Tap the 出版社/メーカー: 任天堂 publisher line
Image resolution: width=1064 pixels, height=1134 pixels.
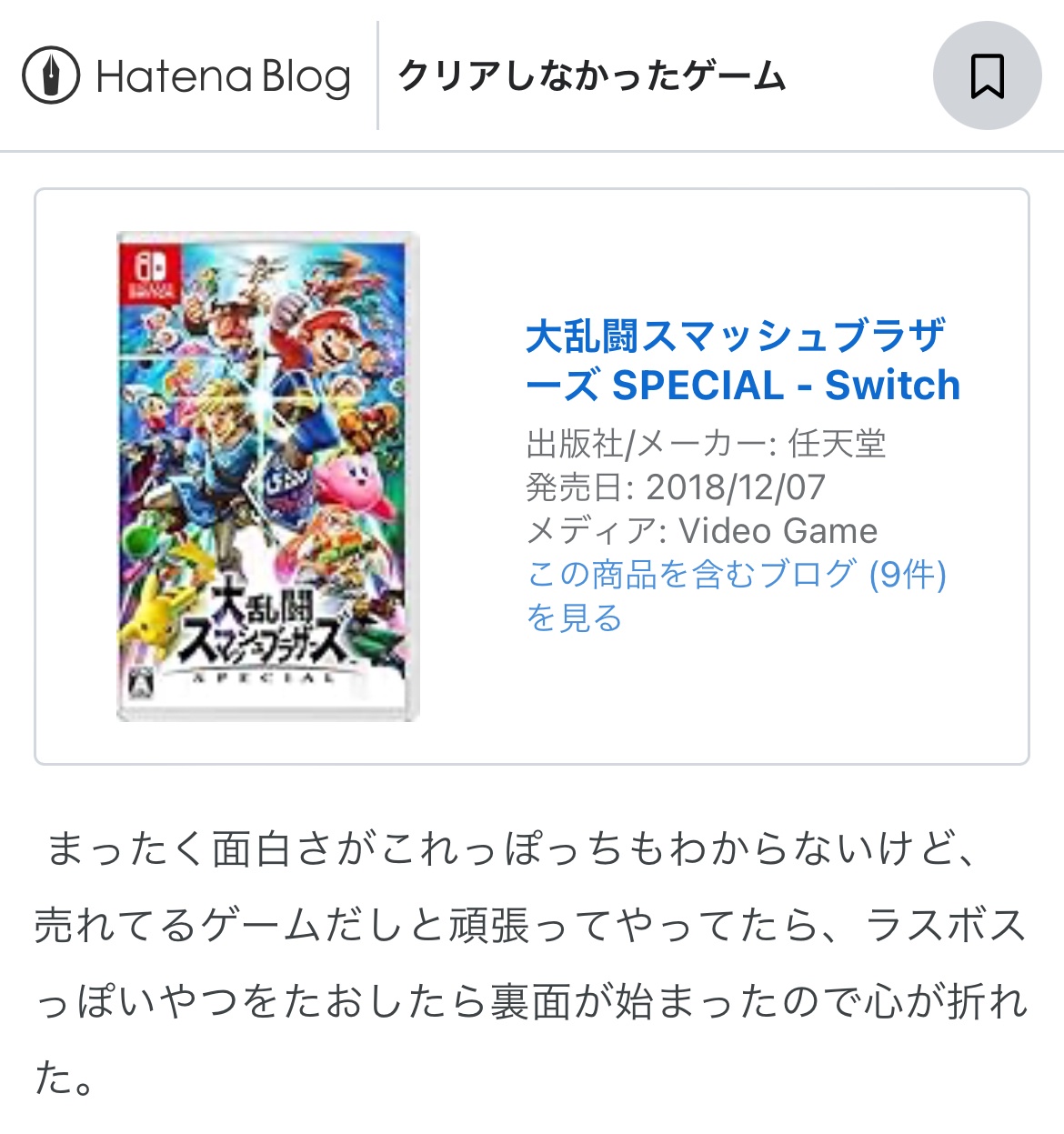706,443
